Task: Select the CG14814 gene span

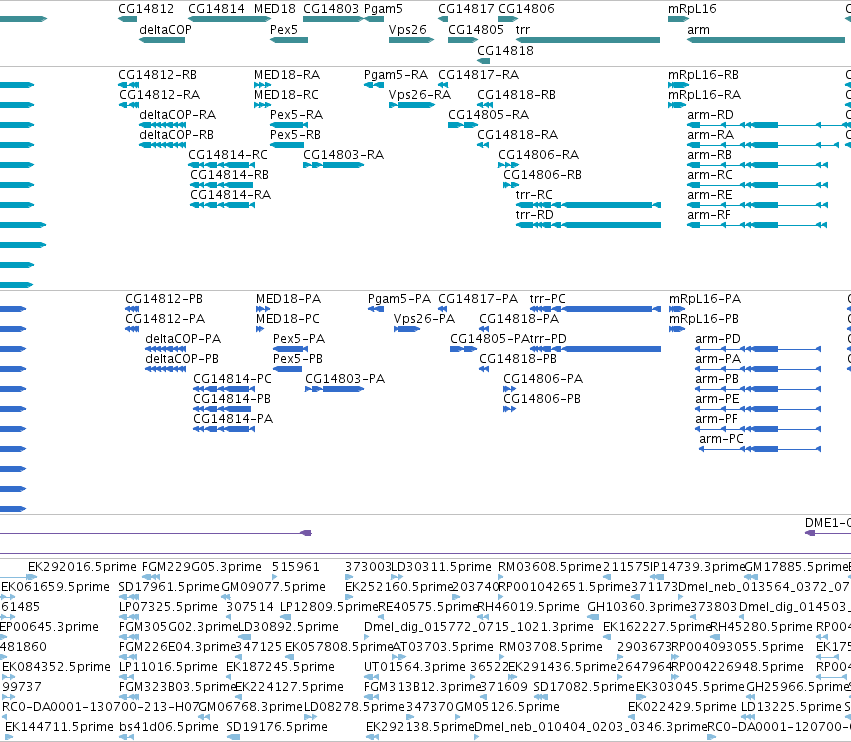Action: click(229, 19)
